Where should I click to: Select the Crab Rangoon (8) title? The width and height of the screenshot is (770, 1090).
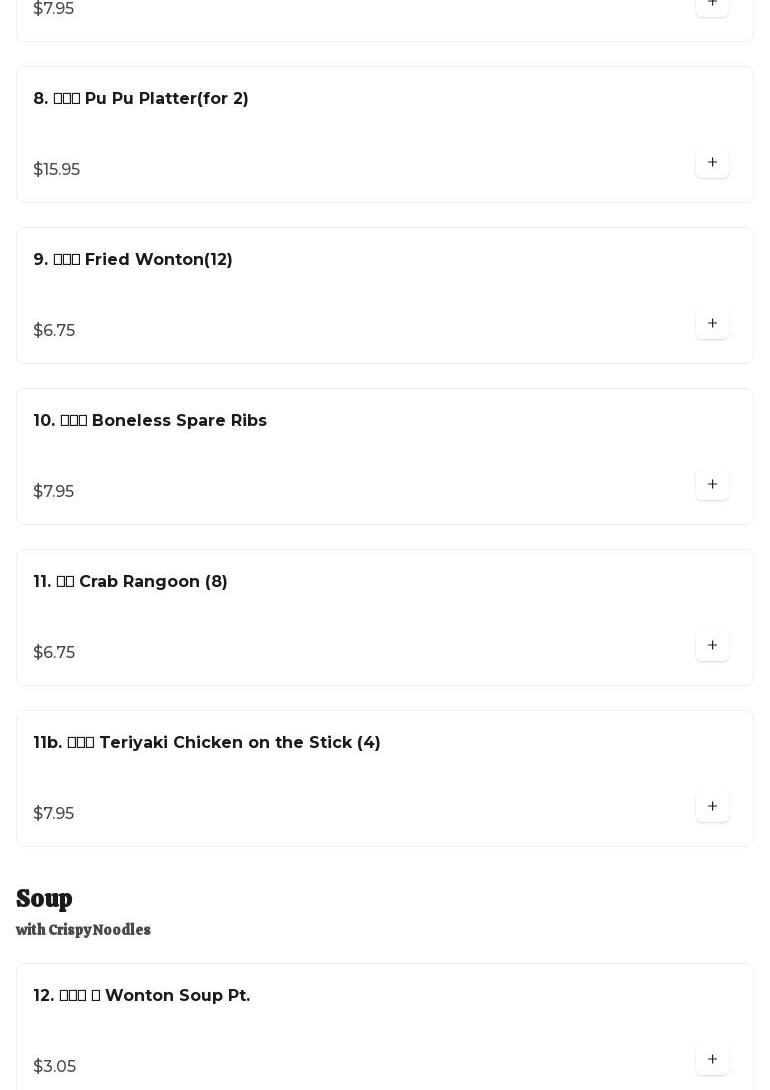(131, 581)
